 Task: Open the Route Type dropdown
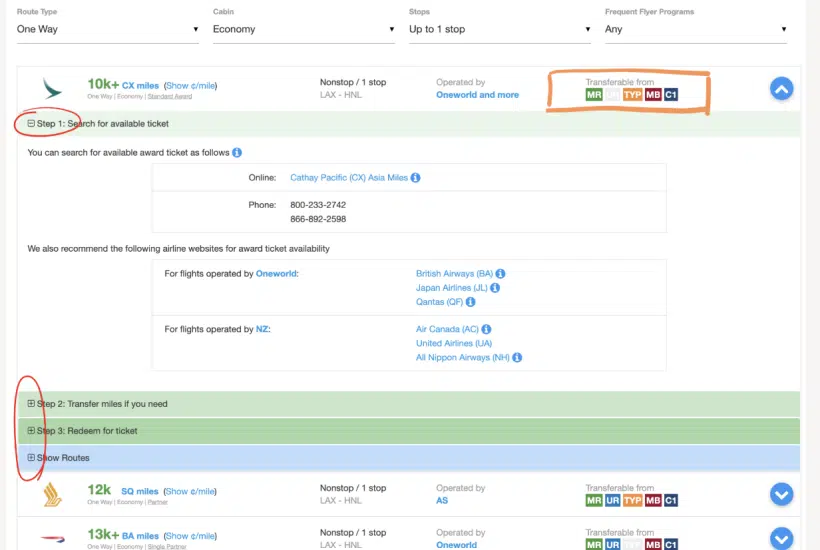(x=108, y=29)
